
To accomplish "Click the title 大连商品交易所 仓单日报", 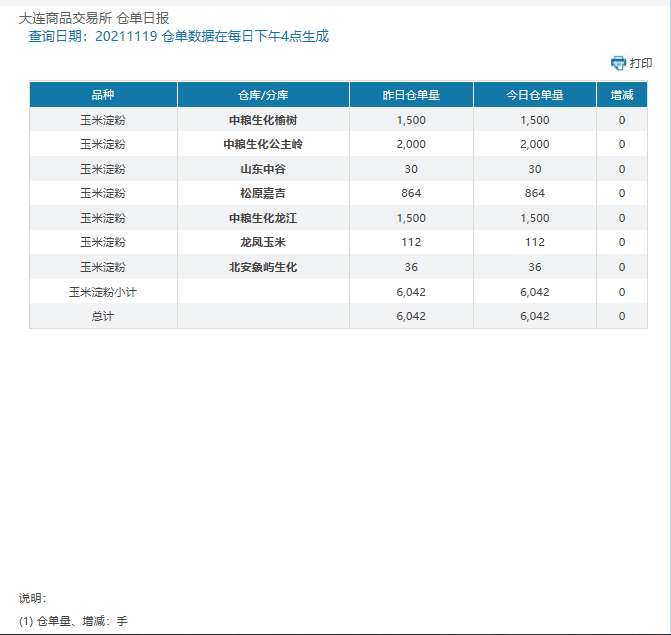I will (x=94, y=18).
